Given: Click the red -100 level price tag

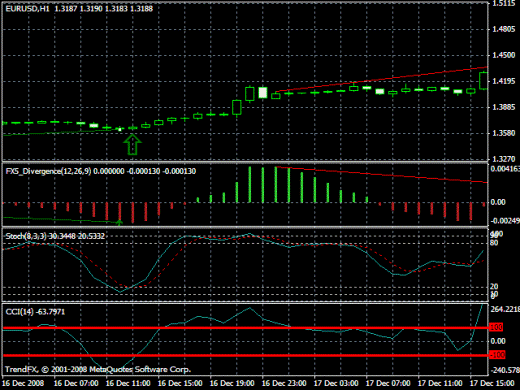Looking at the screenshot, I should [497, 355].
